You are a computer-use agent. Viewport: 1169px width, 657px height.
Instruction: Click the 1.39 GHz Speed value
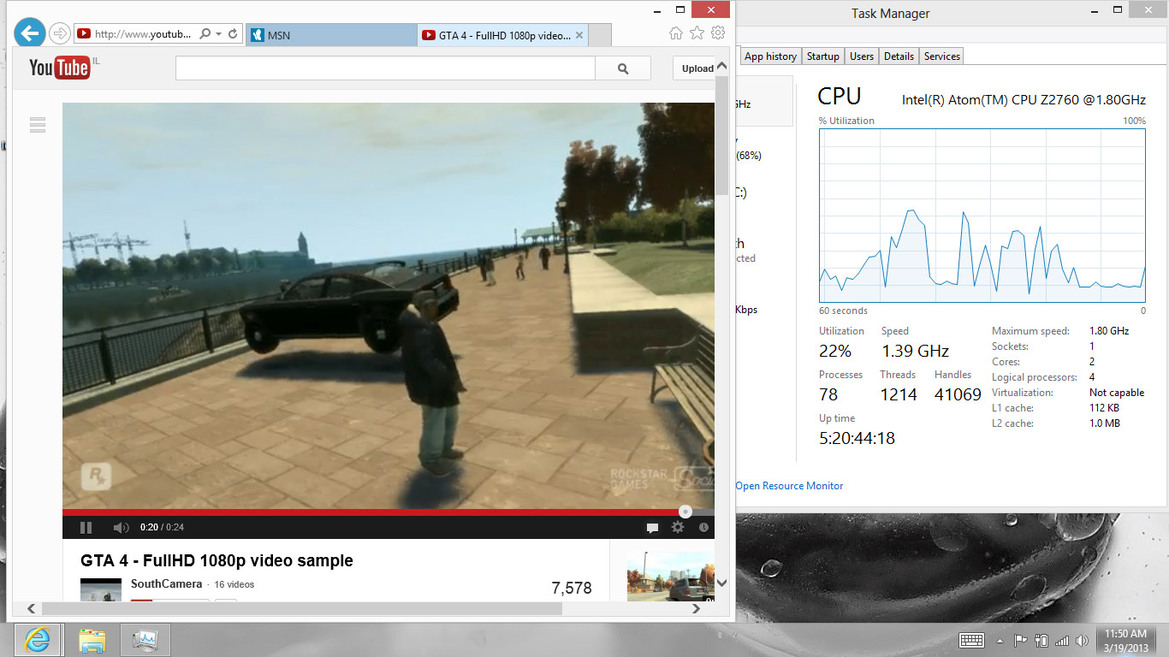point(916,351)
